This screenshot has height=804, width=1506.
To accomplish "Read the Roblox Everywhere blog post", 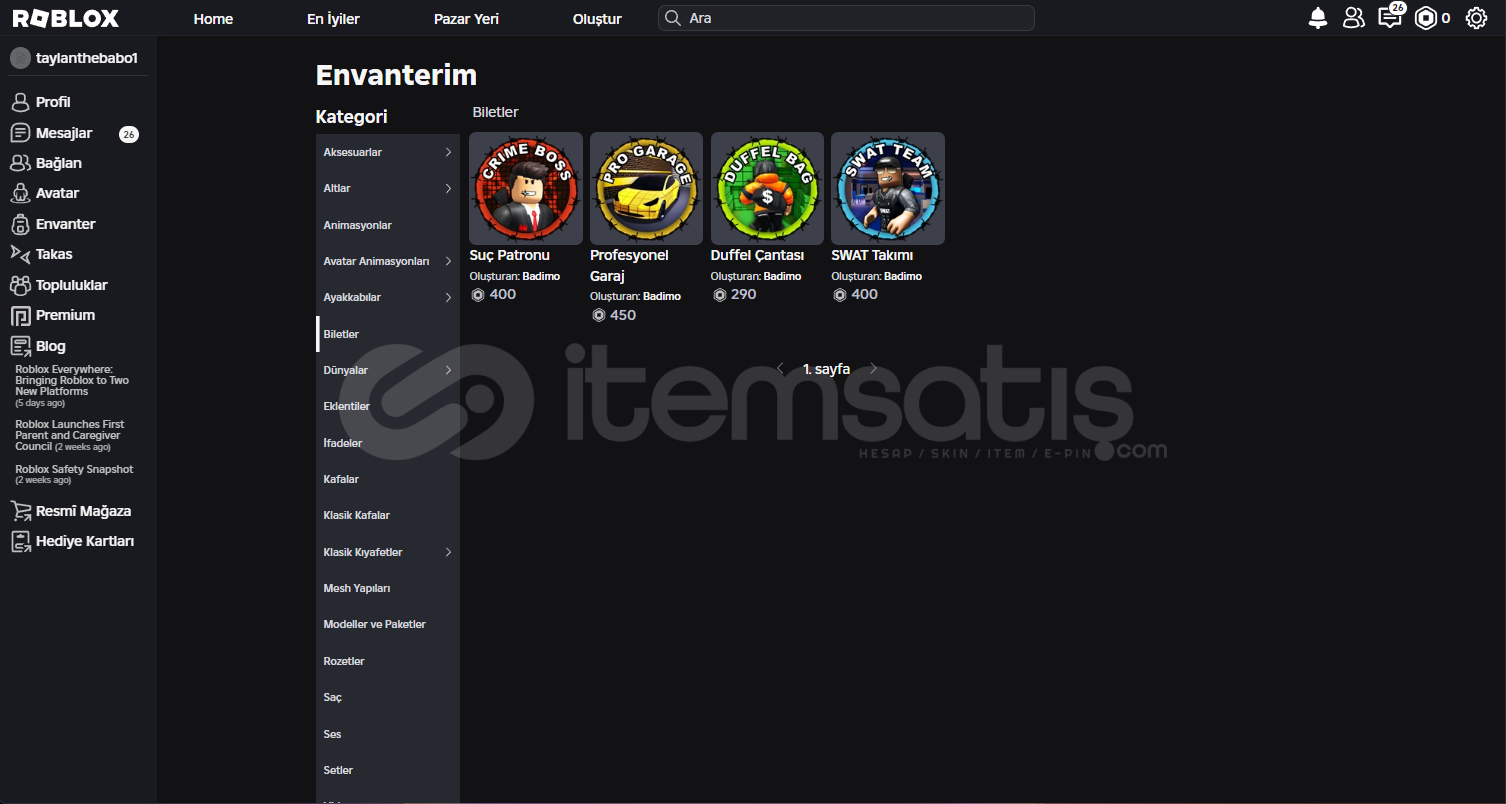I will pyautogui.click(x=72, y=386).
